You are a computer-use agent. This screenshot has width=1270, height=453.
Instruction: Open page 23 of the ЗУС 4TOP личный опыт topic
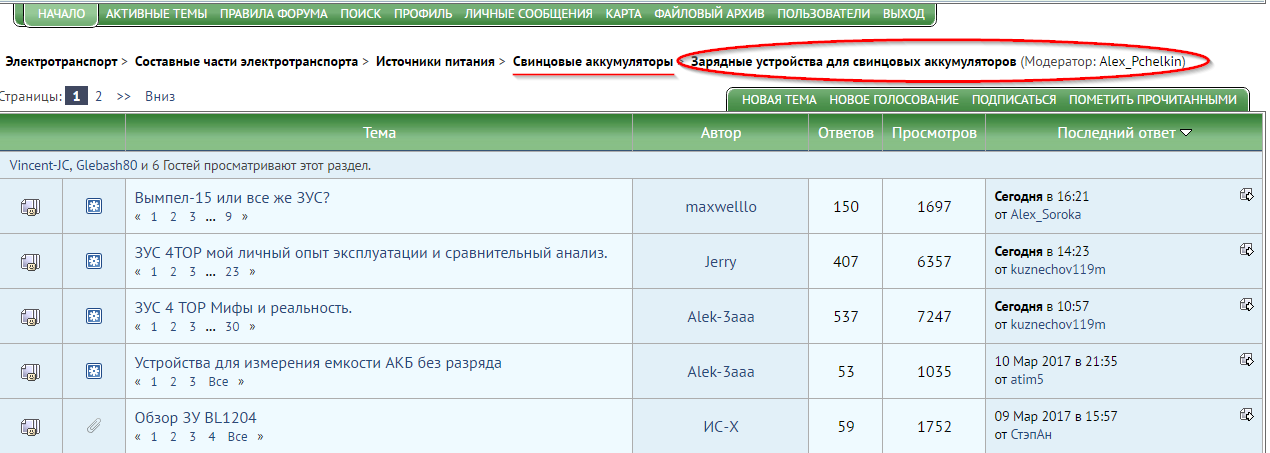pos(232,272)
